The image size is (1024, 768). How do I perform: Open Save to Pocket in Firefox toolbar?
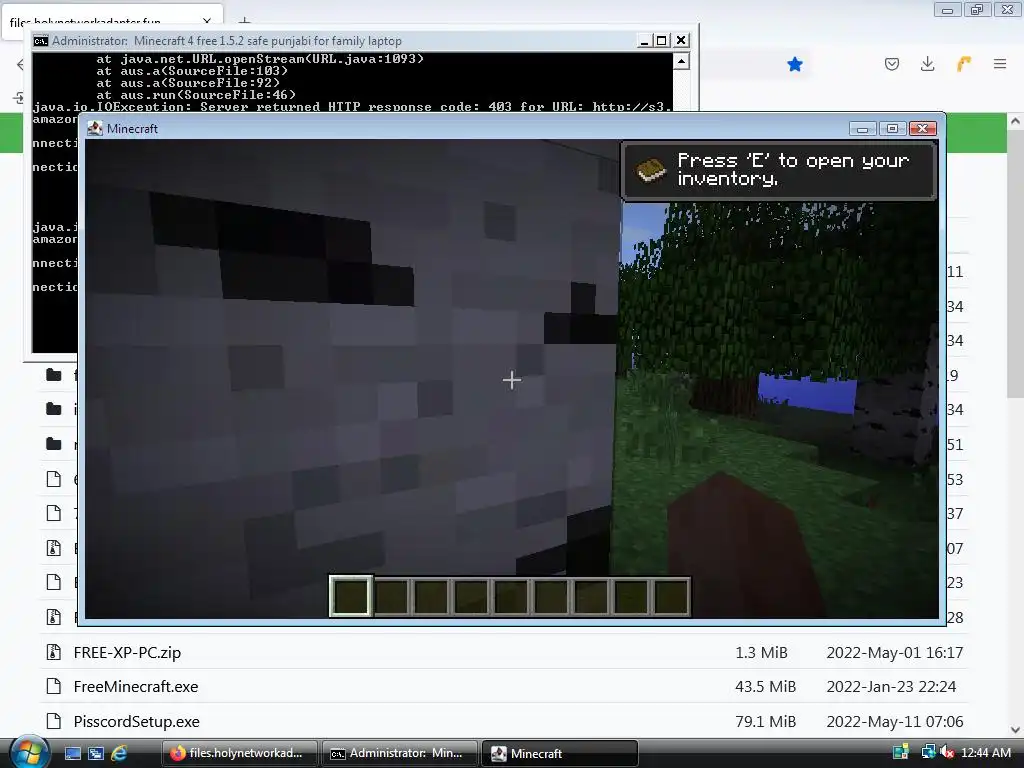pos(892,64)
